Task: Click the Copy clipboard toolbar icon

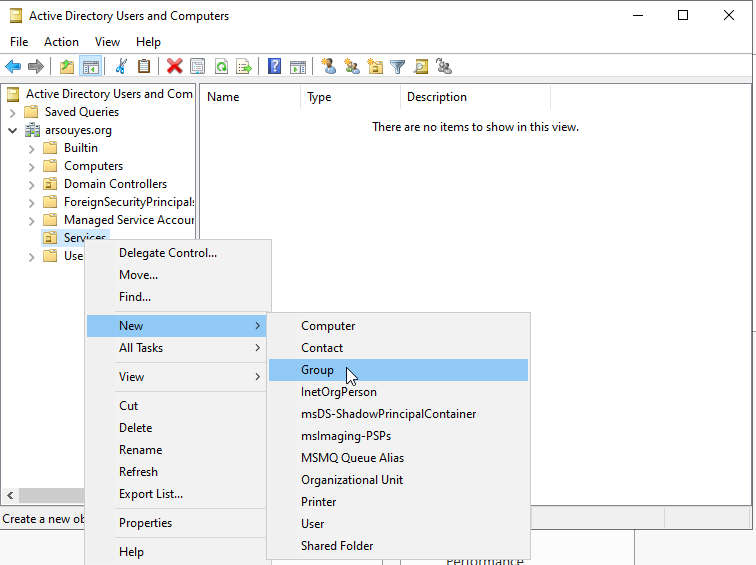Action: pos(144,67)
